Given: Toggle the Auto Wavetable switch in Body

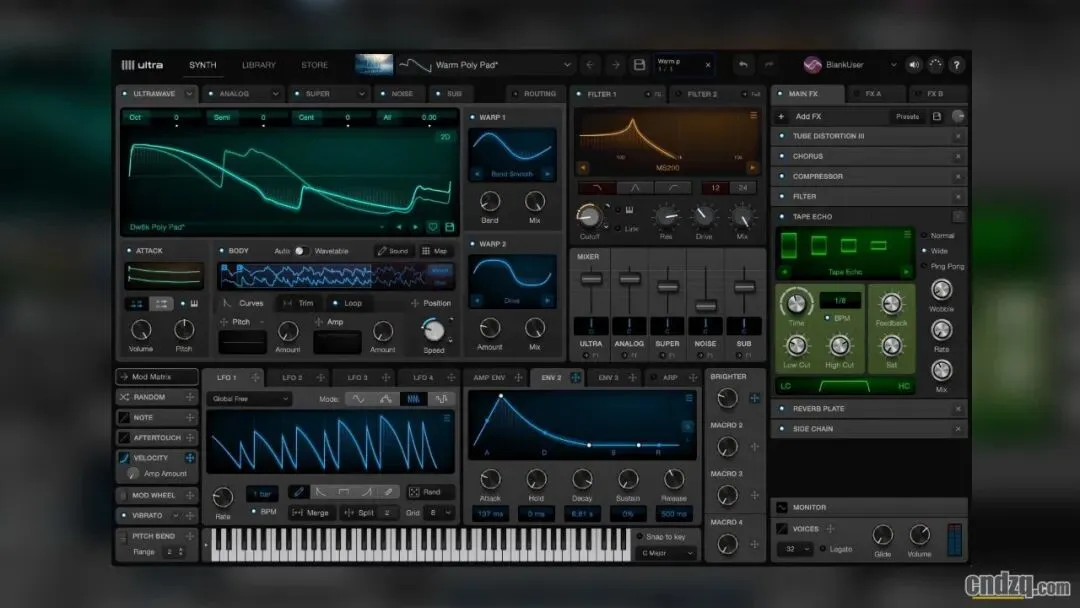Looking at the screenshot, I should coord(301,251).
